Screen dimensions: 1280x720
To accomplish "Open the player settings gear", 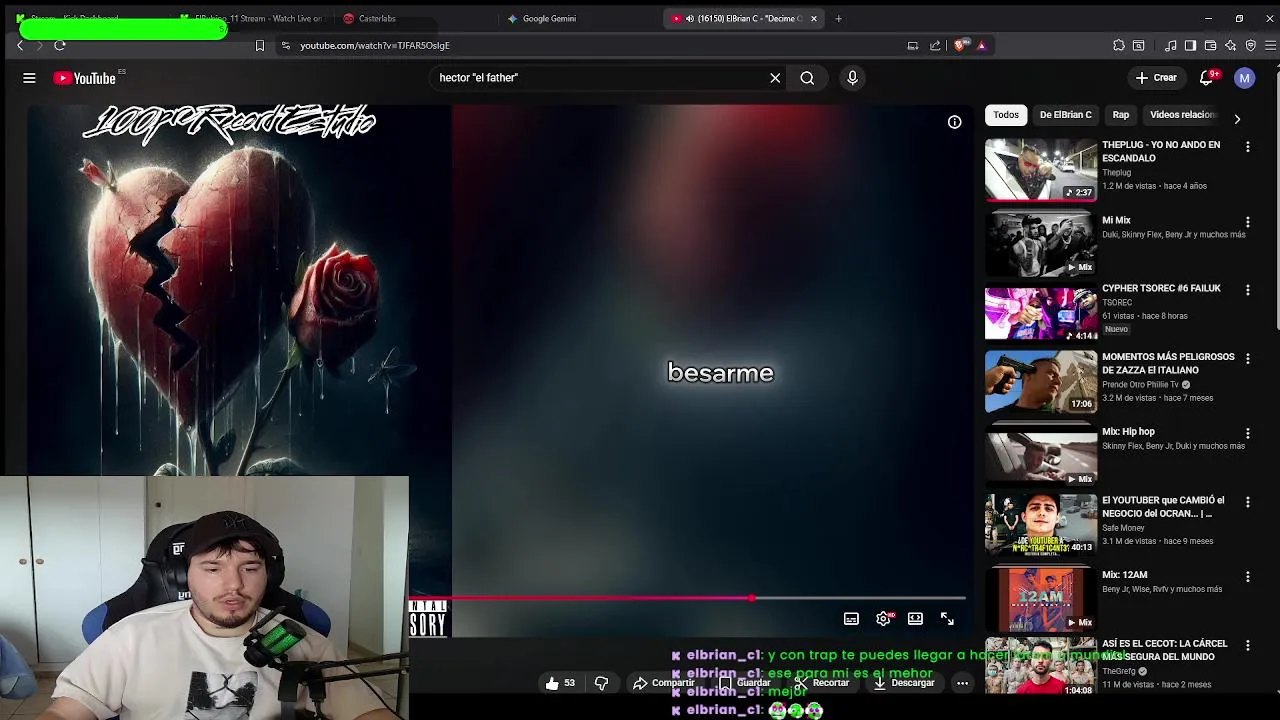I will pyautogui.click(x=883, y=619).
